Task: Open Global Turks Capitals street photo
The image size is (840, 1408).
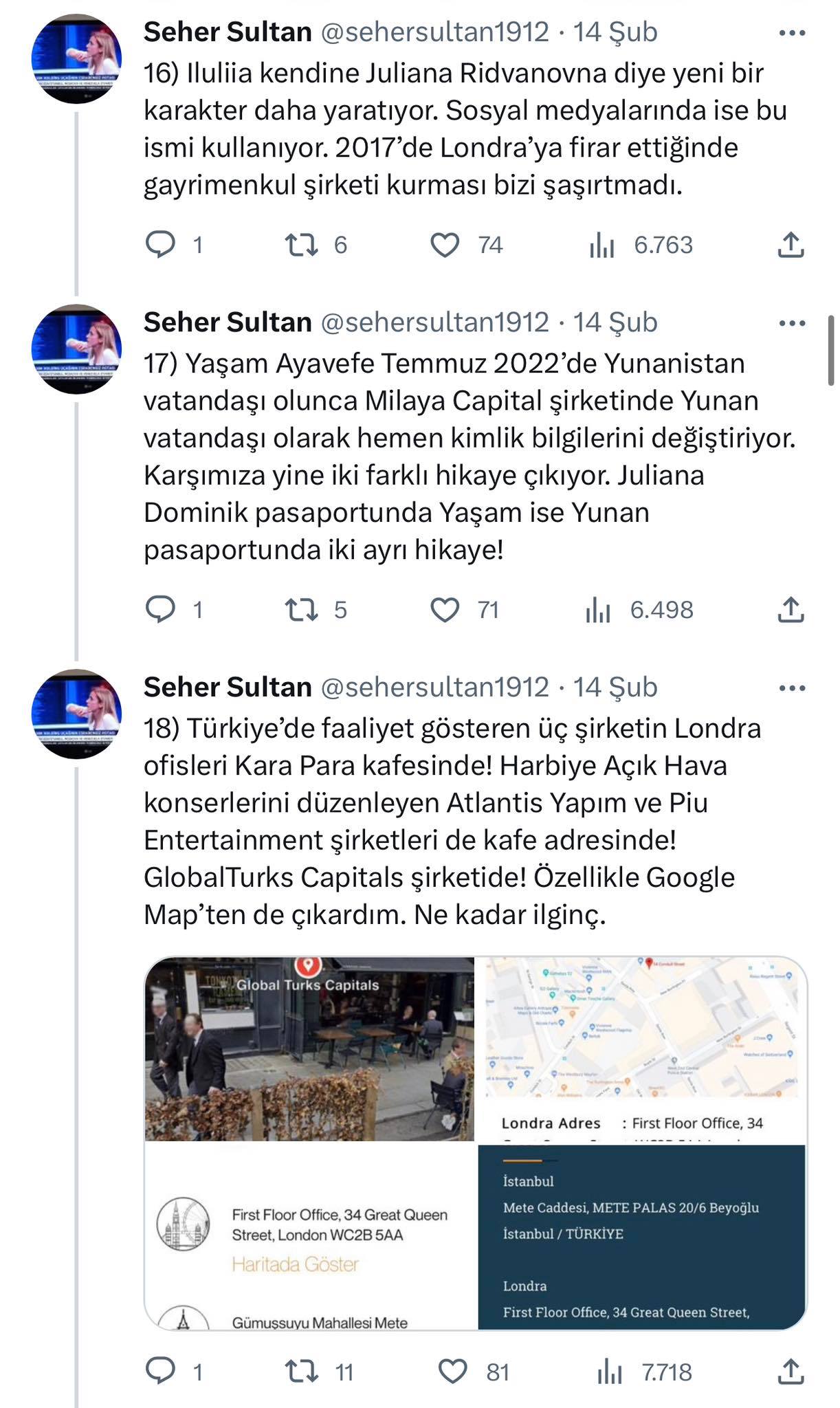Action: (309, 1048)
